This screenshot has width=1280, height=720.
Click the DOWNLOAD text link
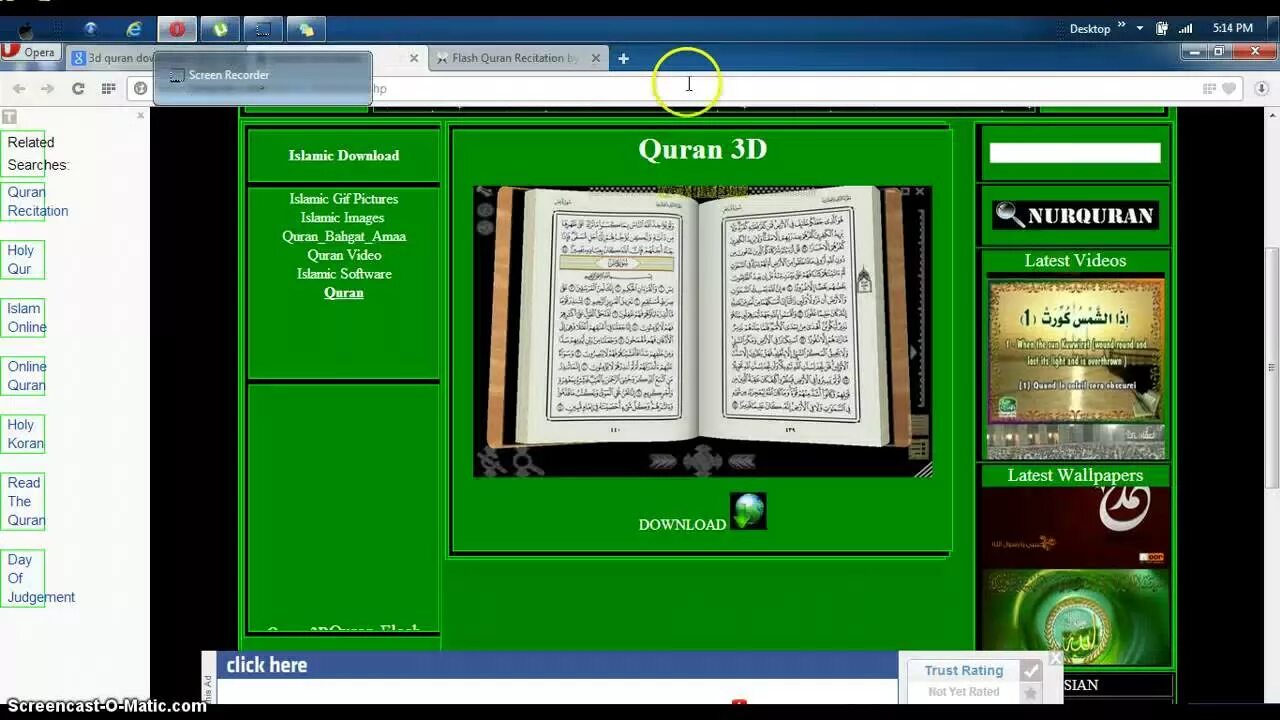682,524
